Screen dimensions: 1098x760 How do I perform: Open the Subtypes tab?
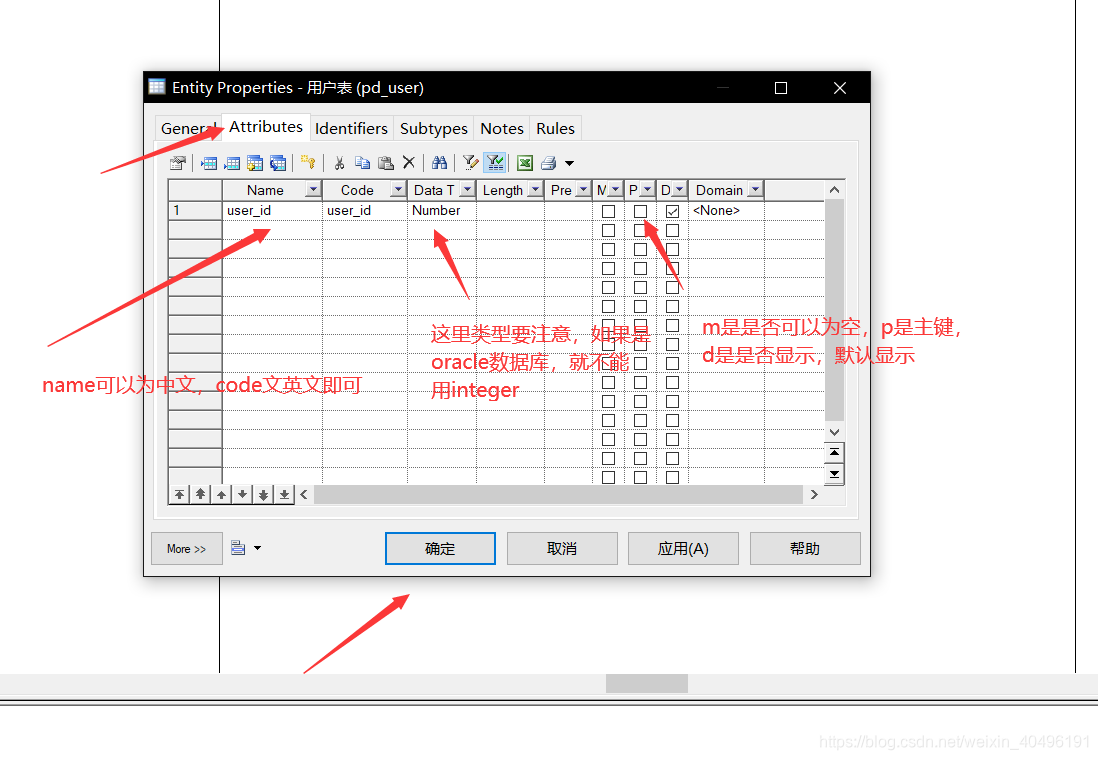click(433, 128)
